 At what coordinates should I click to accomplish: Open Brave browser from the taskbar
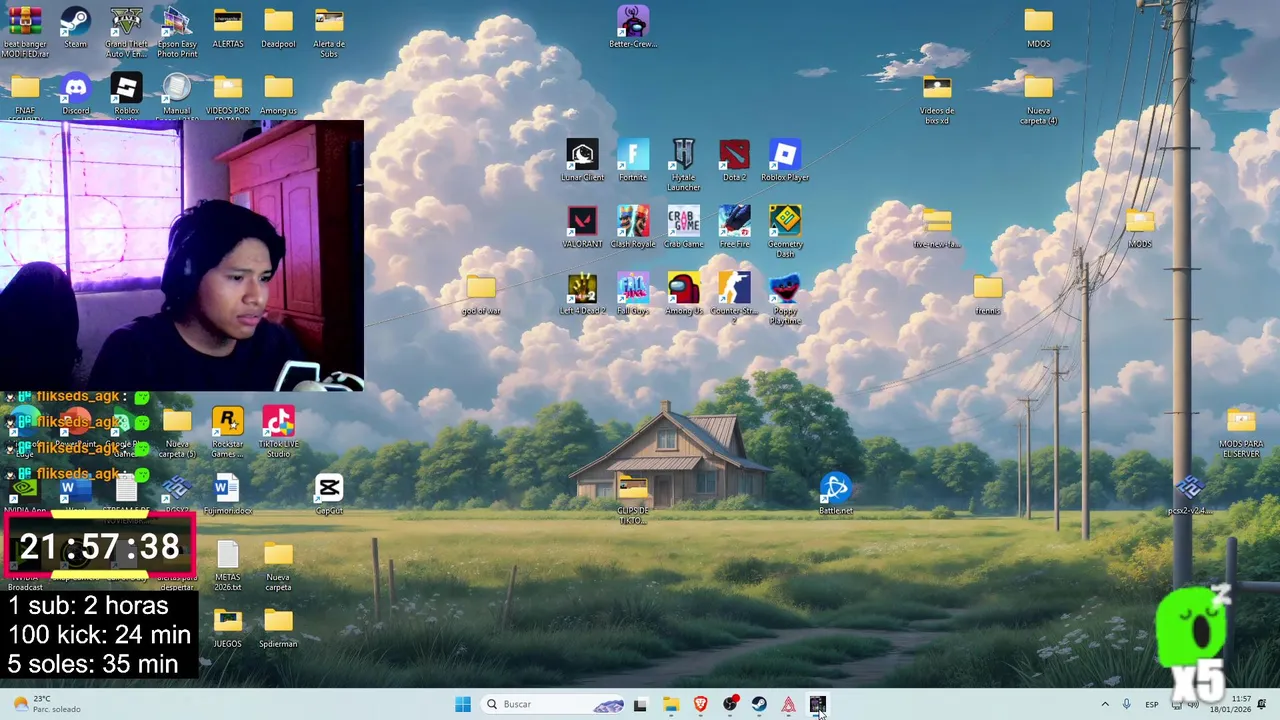700,704
